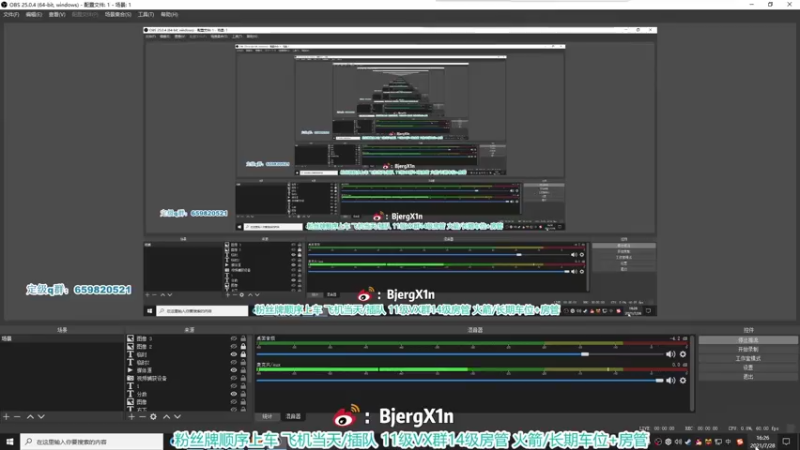
Task: Click the LIVE 00:00:00 status bar timer
Action: click(657, 429)
